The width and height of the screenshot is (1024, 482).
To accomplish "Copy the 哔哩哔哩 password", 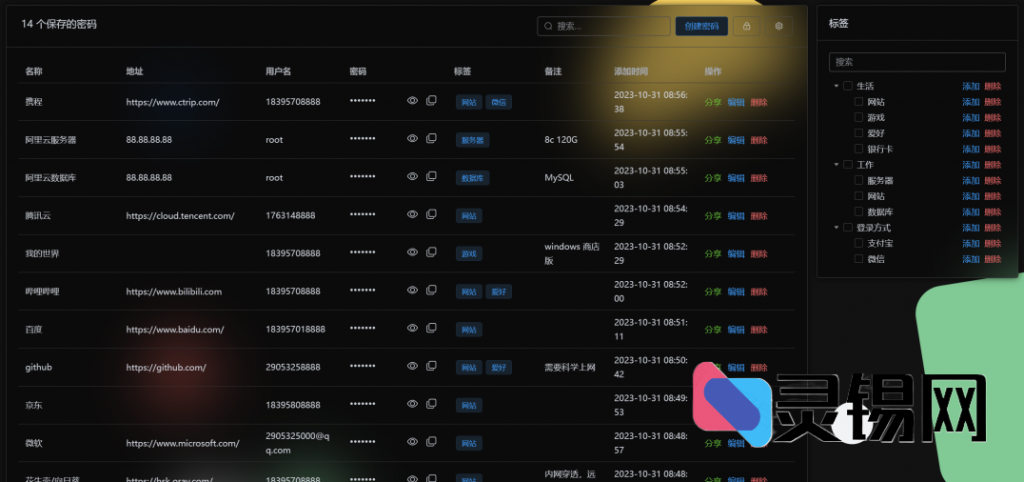I will (432, 291).
